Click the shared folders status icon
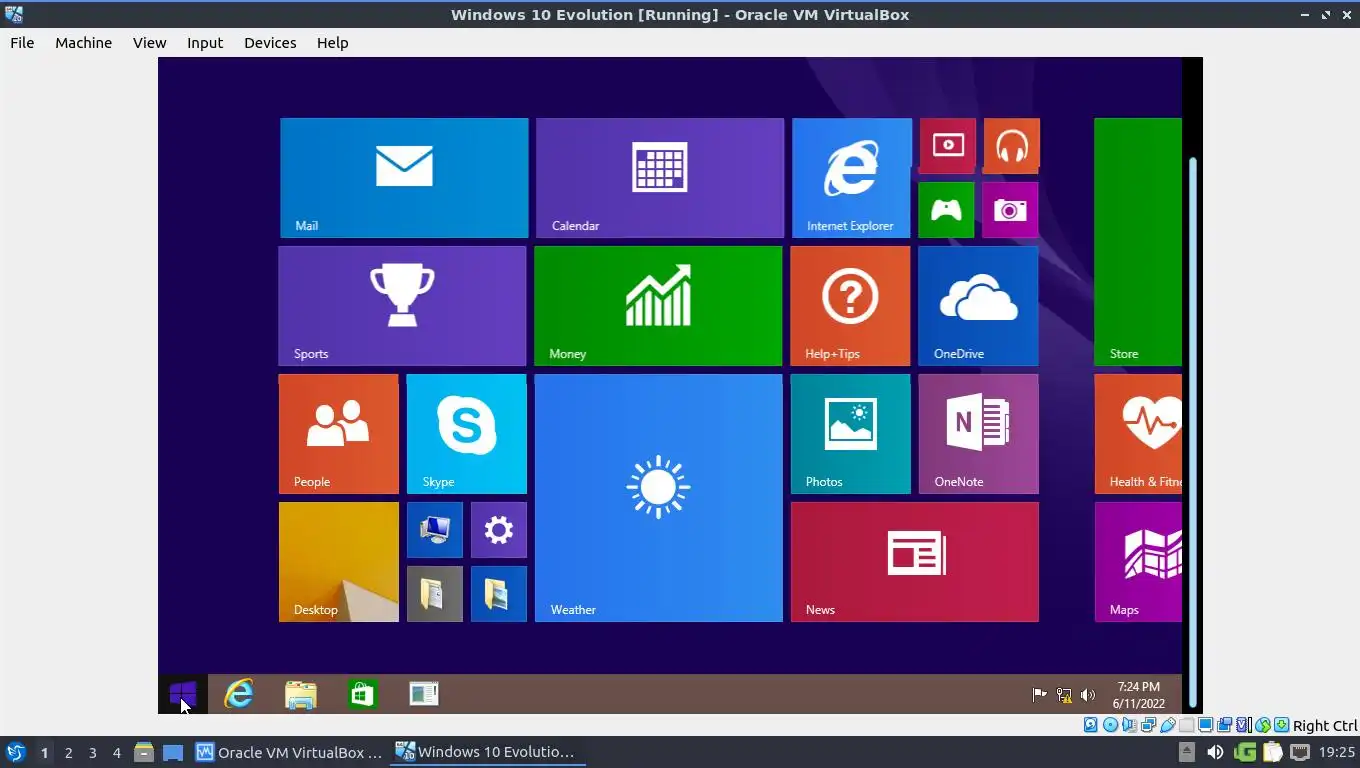1360x768 pixels. click(1186, 725)
